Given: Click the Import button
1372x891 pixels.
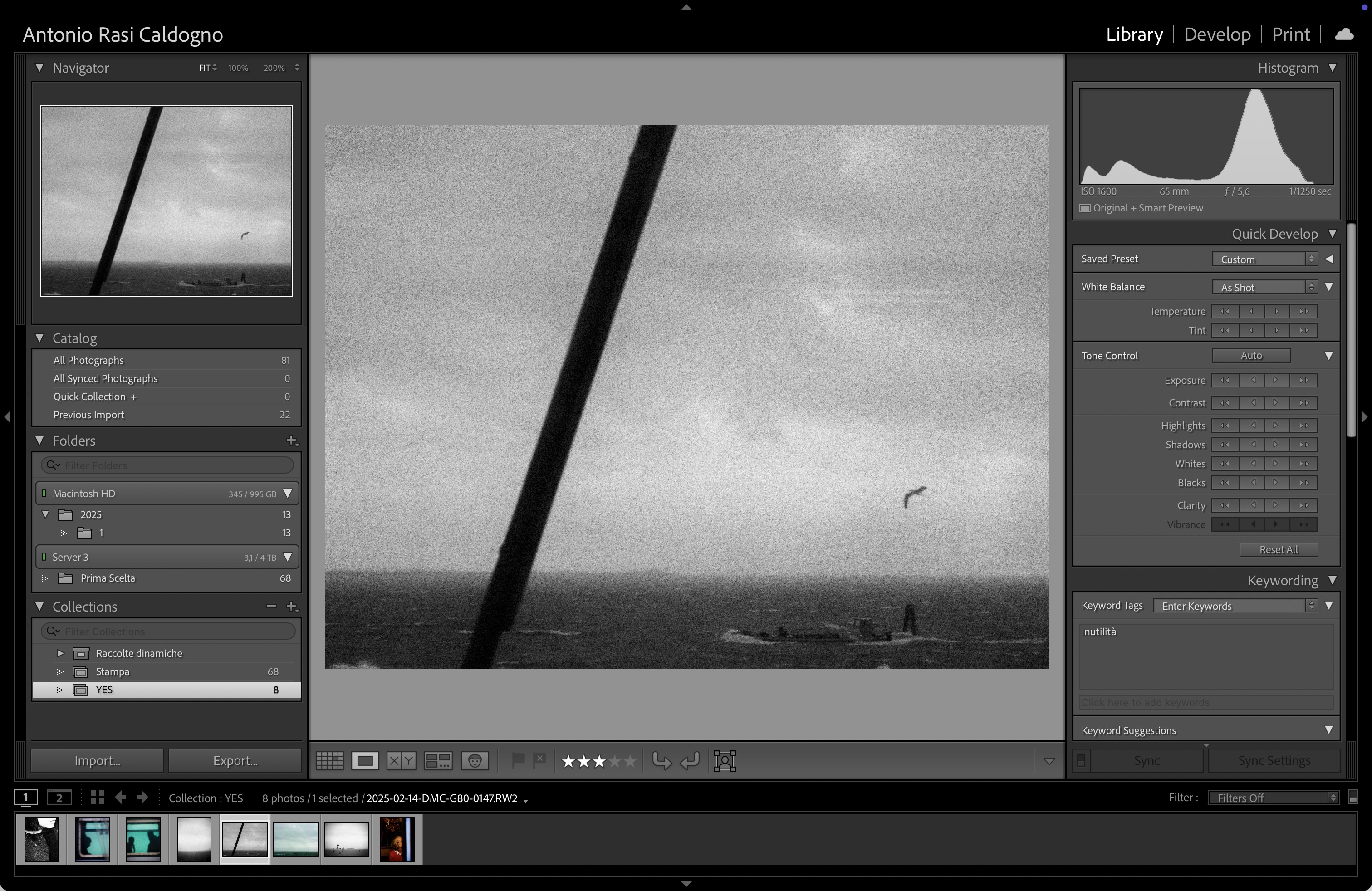Looking at the screenshot, I should (98, 761).
